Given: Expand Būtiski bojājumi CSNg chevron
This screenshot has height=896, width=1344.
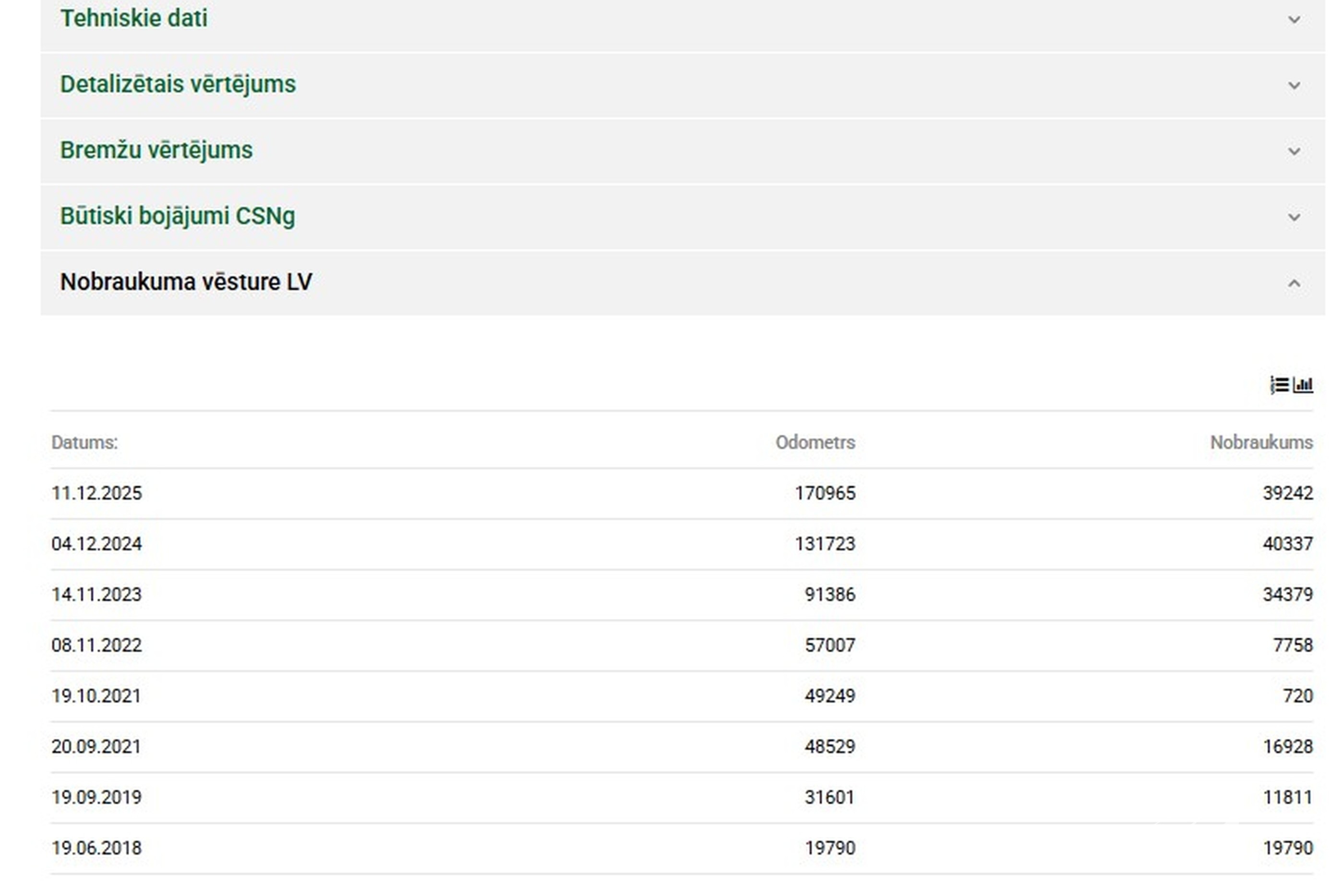Looking at the screenshot, I should point(1294,217).
